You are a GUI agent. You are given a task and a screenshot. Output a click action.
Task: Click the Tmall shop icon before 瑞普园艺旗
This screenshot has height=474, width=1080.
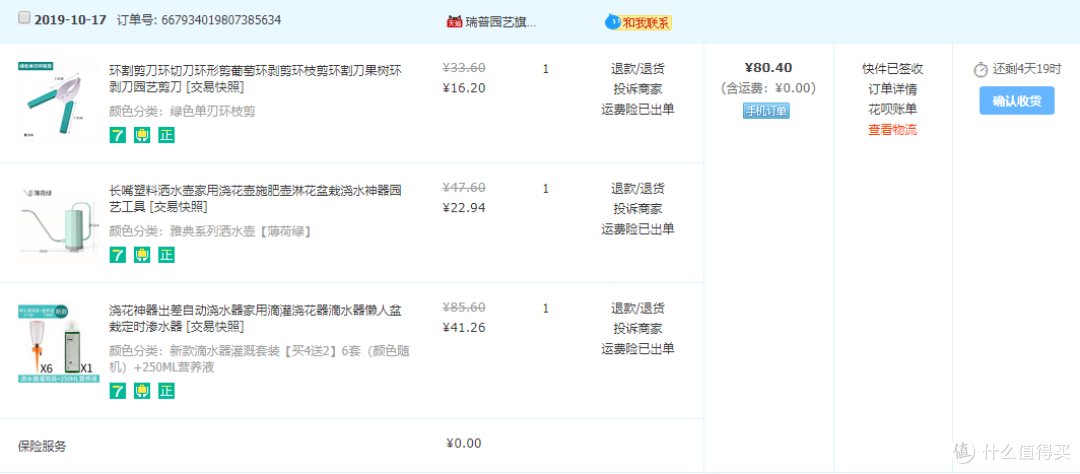[x=453, y=22]
